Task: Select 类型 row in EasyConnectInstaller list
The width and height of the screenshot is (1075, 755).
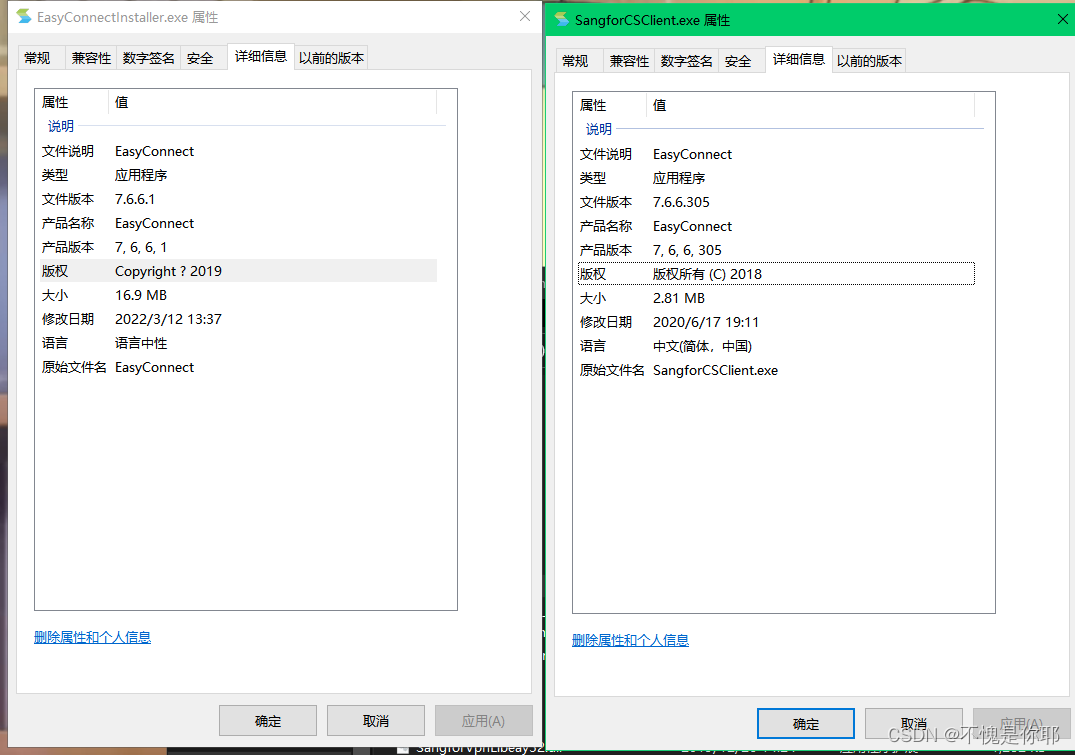Action: click(x=238, y=175)
